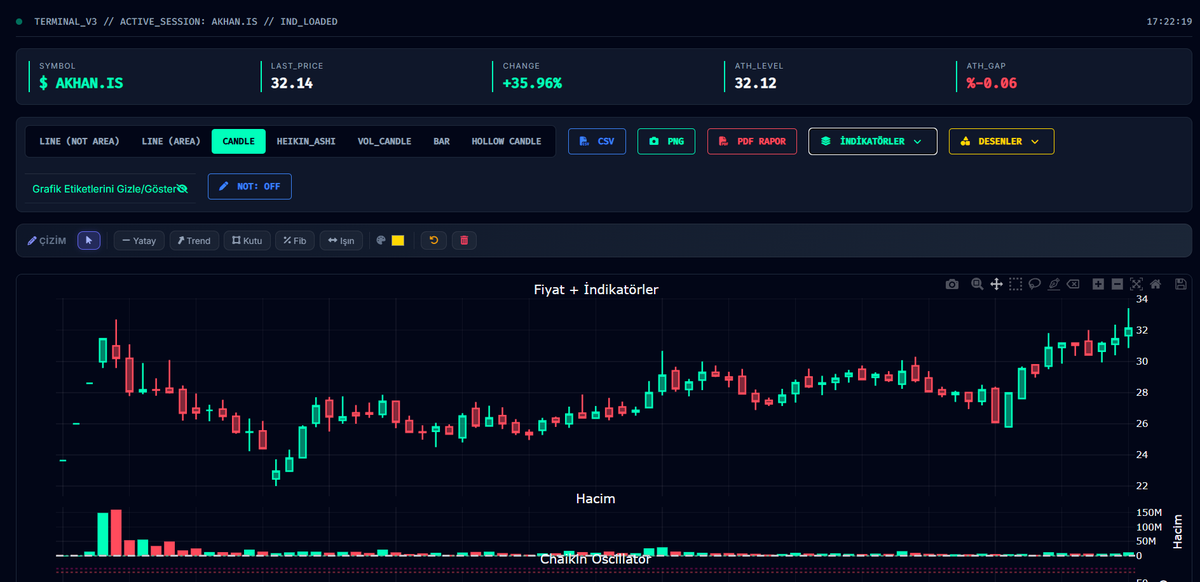
Task: Select the freehand draw pen tool
Action: point(1054,285)
